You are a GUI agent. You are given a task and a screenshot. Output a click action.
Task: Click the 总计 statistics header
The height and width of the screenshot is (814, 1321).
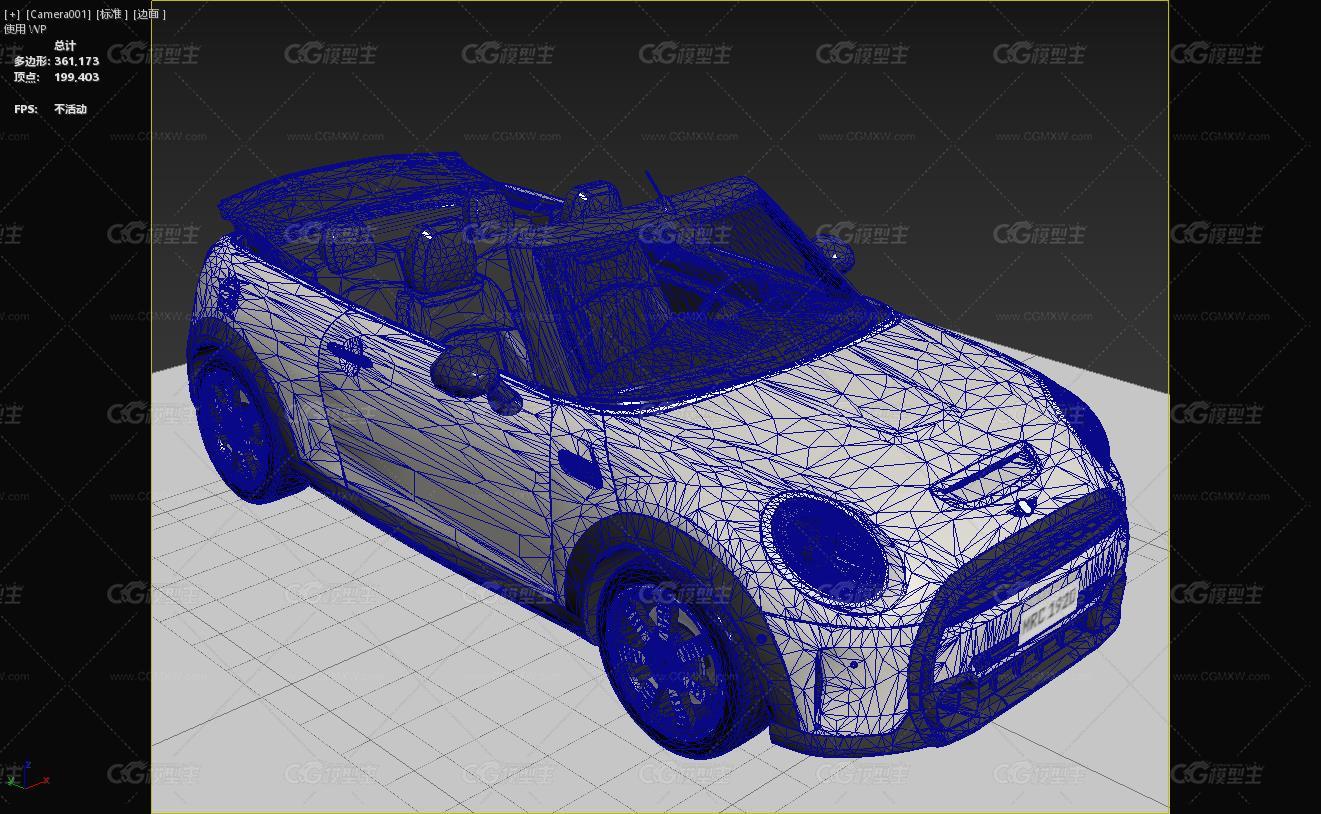coord(65,46)
